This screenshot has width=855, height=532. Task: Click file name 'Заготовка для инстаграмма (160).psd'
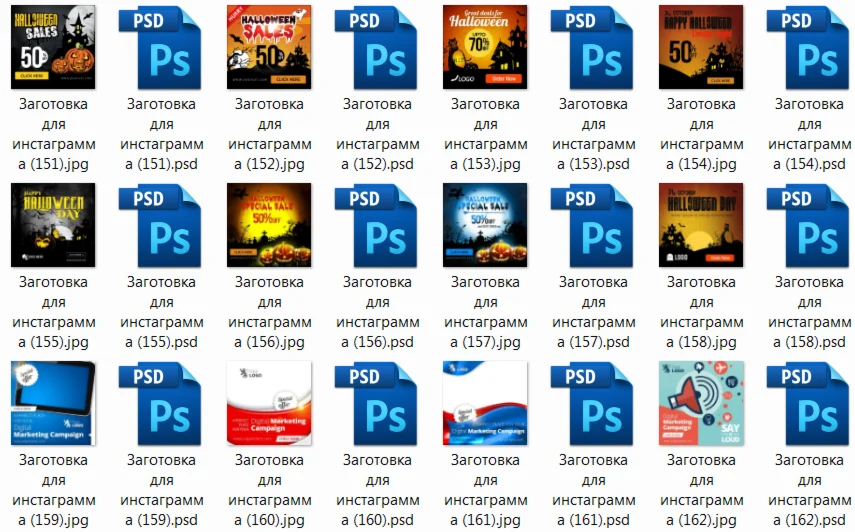click(377, 491)
